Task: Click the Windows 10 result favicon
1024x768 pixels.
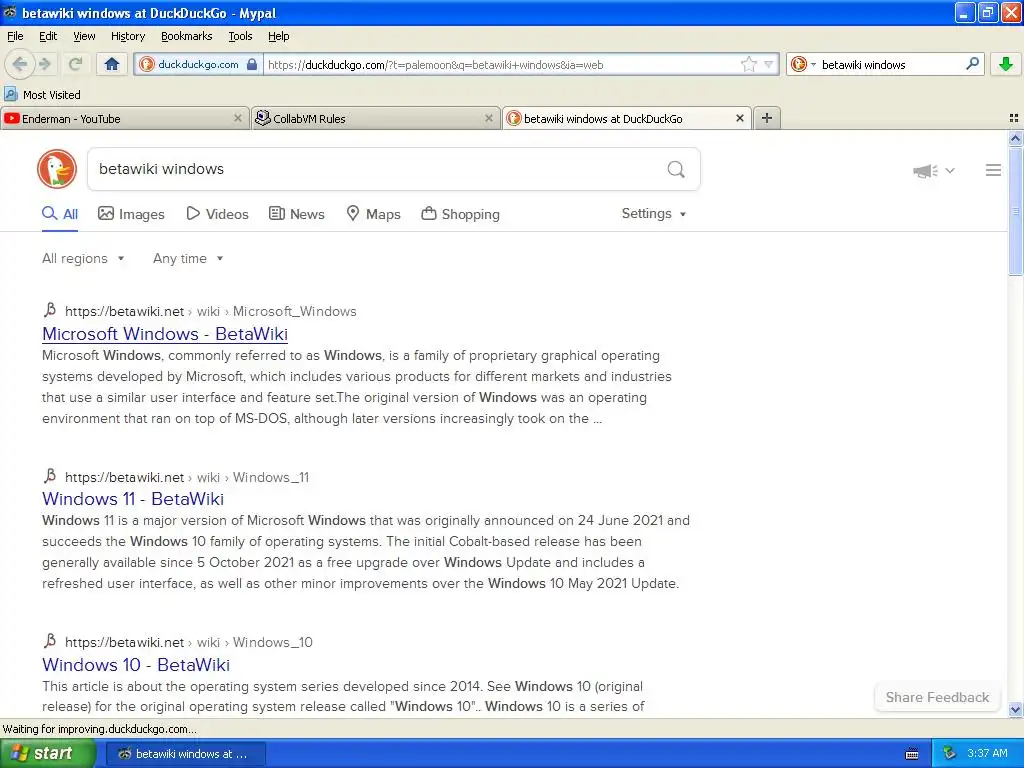Action: (x=50, y=641)
